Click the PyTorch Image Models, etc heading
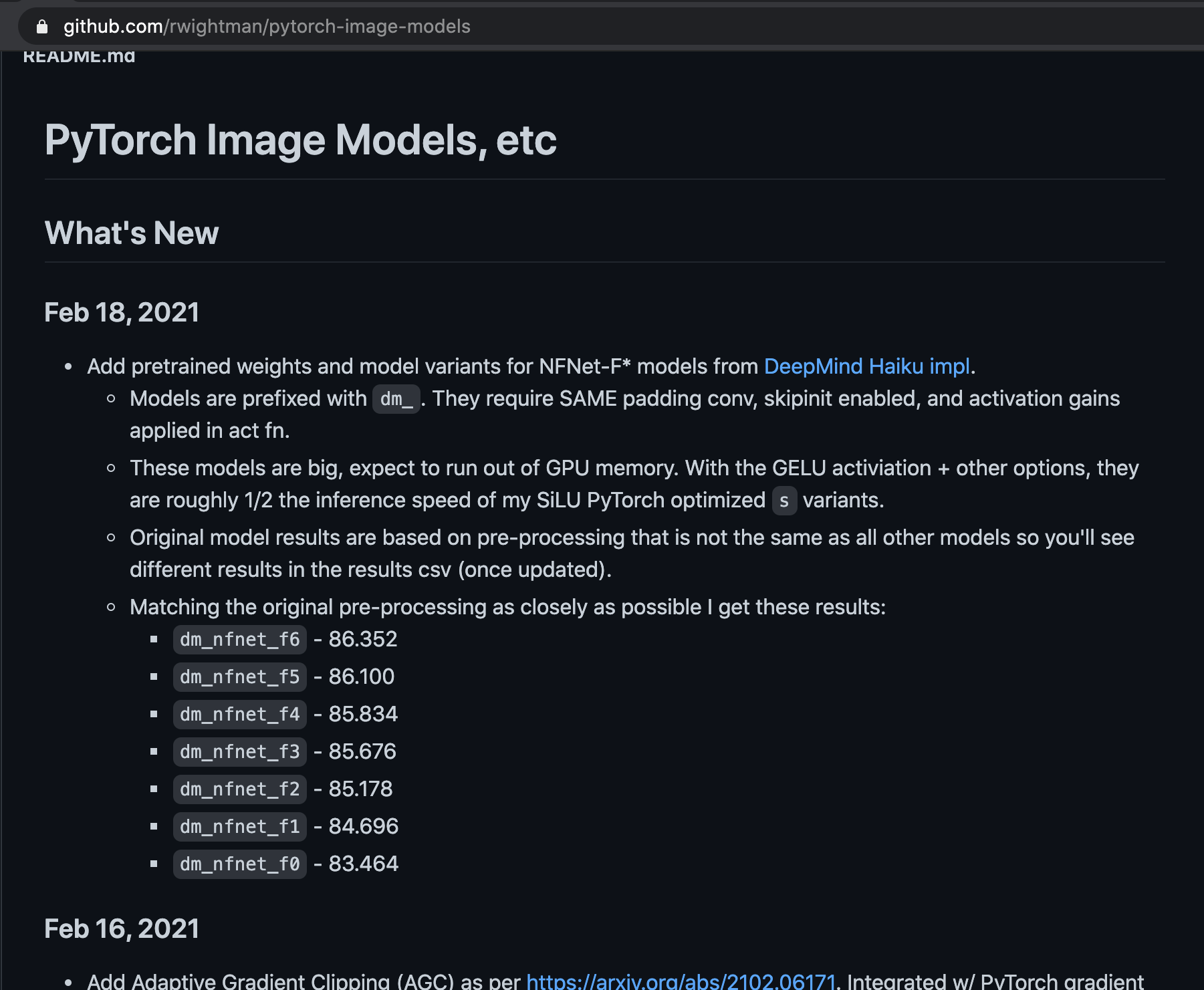This screenshot has height=990, width=1204. point(300,140)
